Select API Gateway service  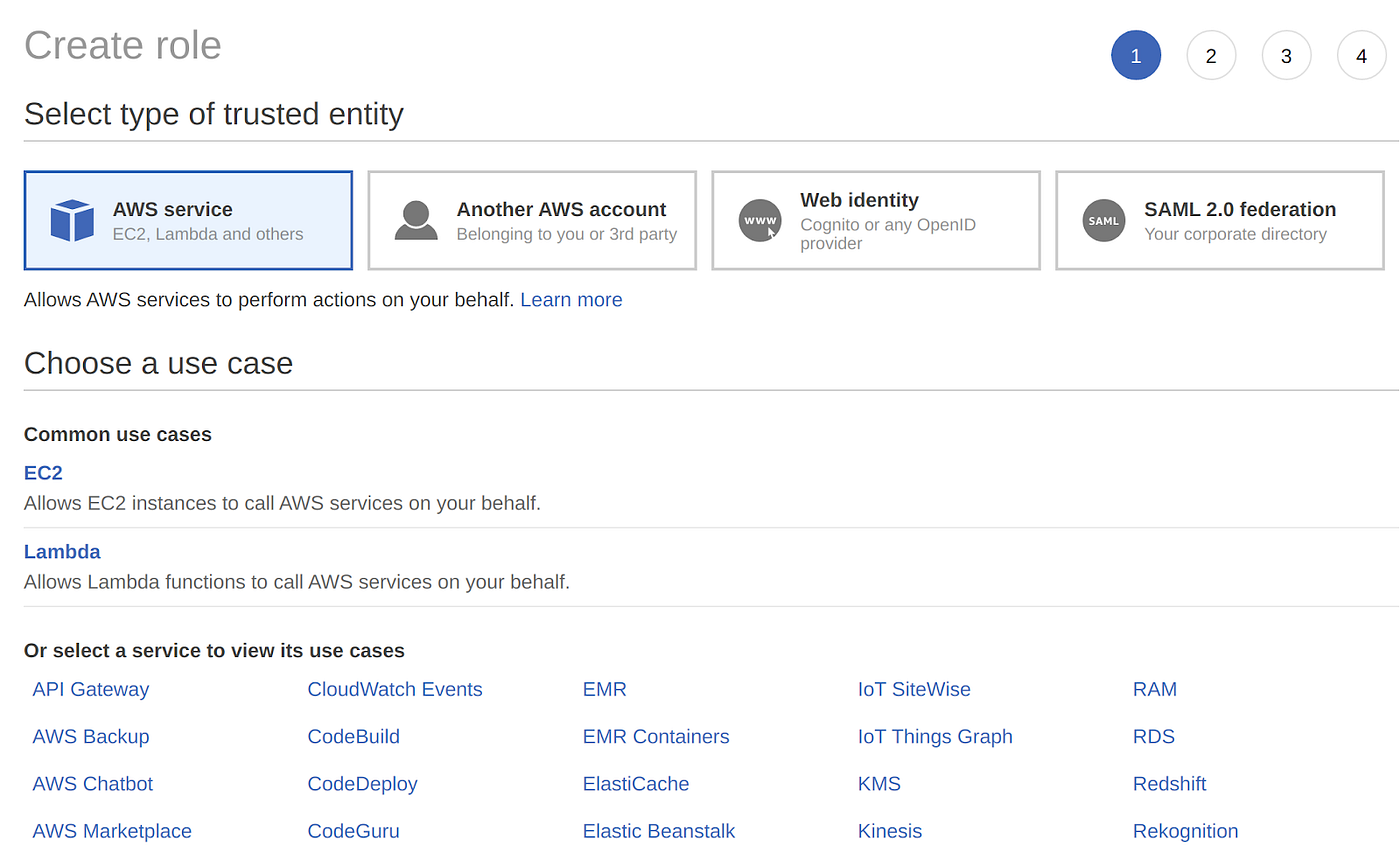coord(91,689)
